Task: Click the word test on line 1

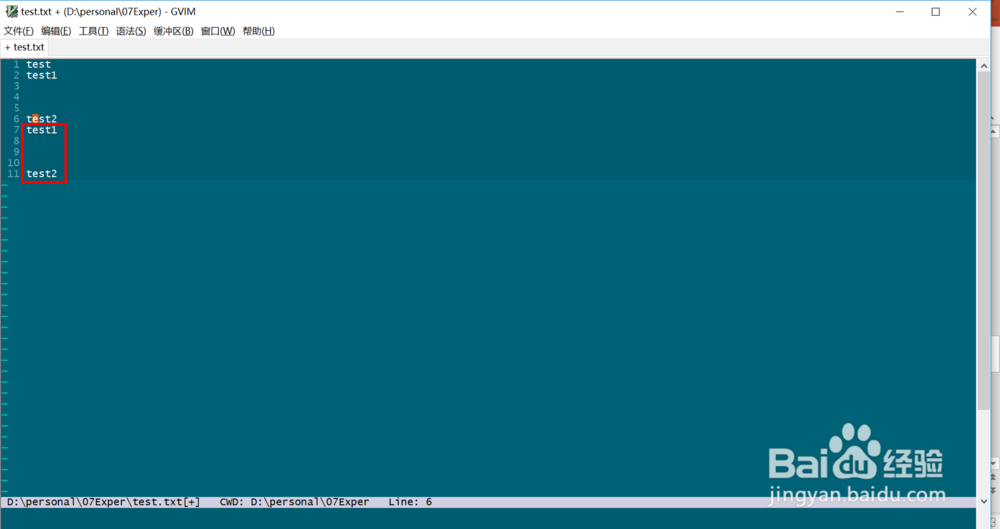Action: click(x=38, y=64)
